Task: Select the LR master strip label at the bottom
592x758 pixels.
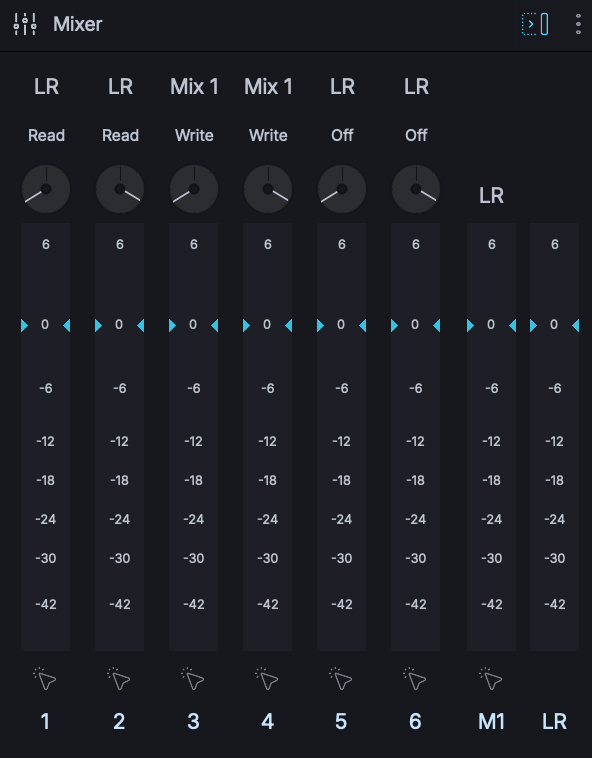Action: 554,721
